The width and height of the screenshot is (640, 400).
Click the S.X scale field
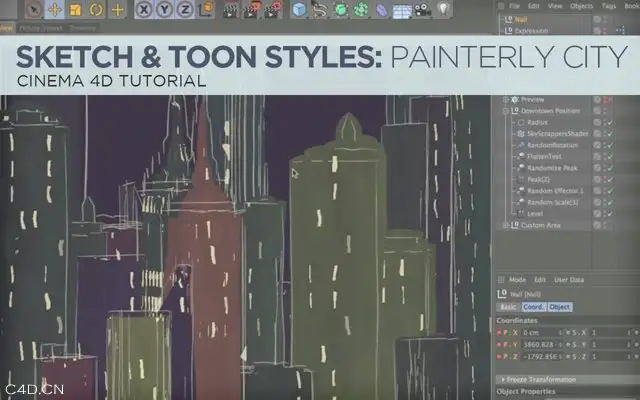pyautogui.click(x=610, y=333)
